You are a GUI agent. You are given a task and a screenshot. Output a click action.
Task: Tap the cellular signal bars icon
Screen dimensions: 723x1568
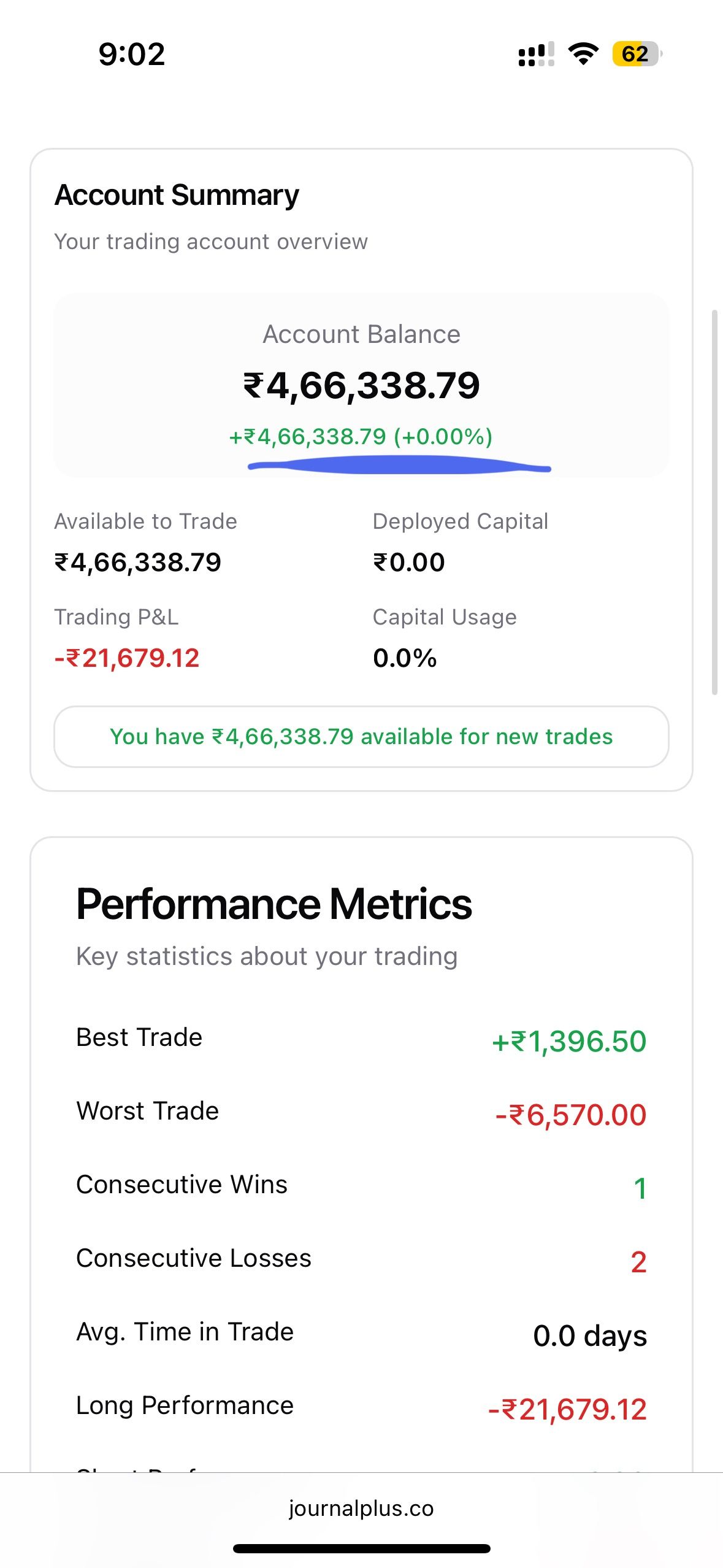tap(536, 54)
